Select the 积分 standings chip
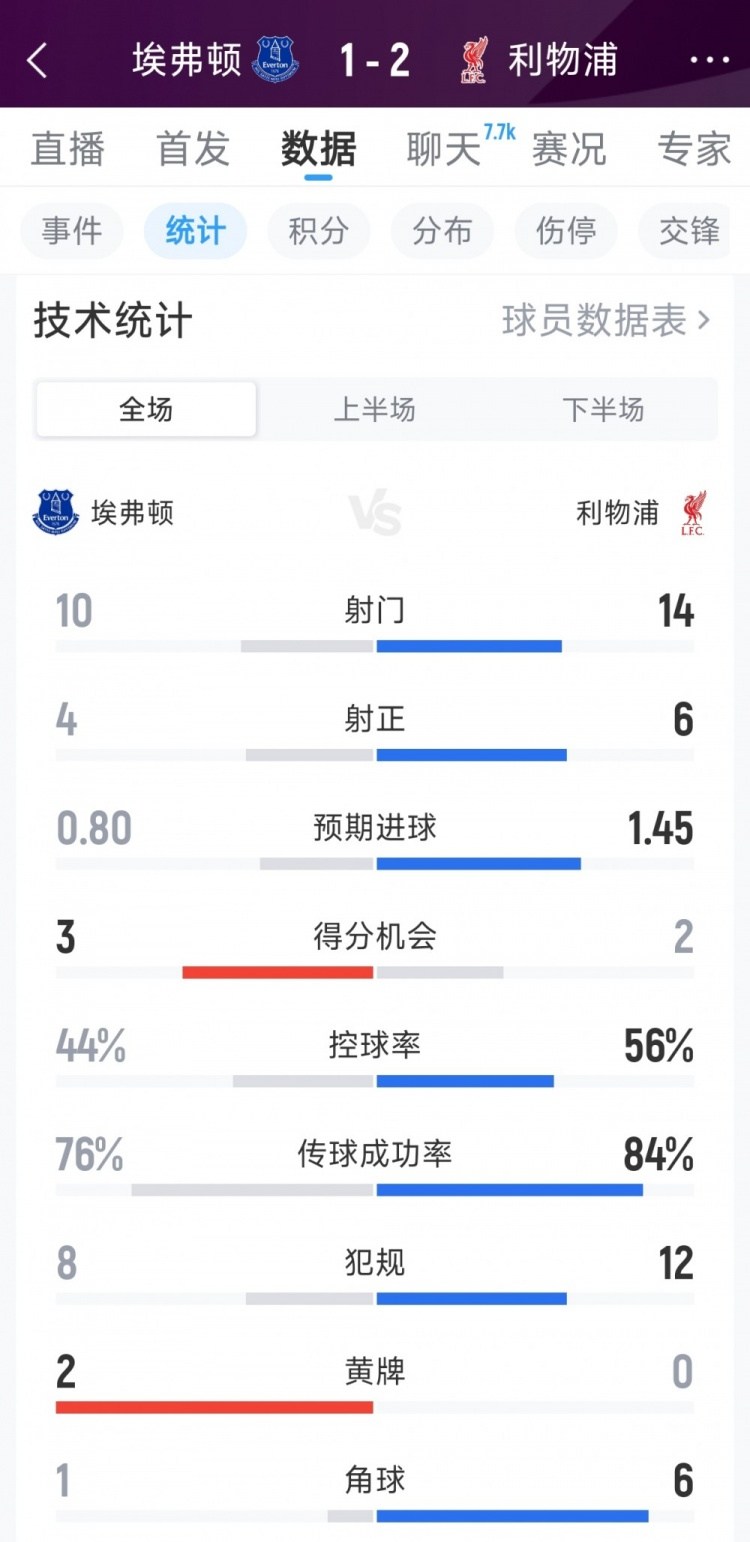This screenshot has height=1542, width=750. 319,231
